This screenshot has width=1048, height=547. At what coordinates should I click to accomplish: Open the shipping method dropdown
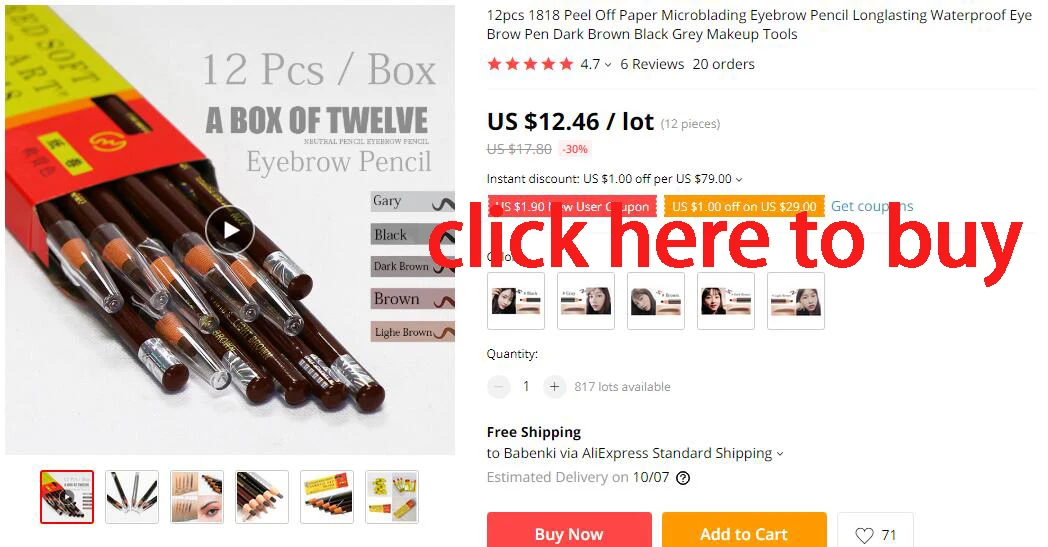click(x=779, y=453)
